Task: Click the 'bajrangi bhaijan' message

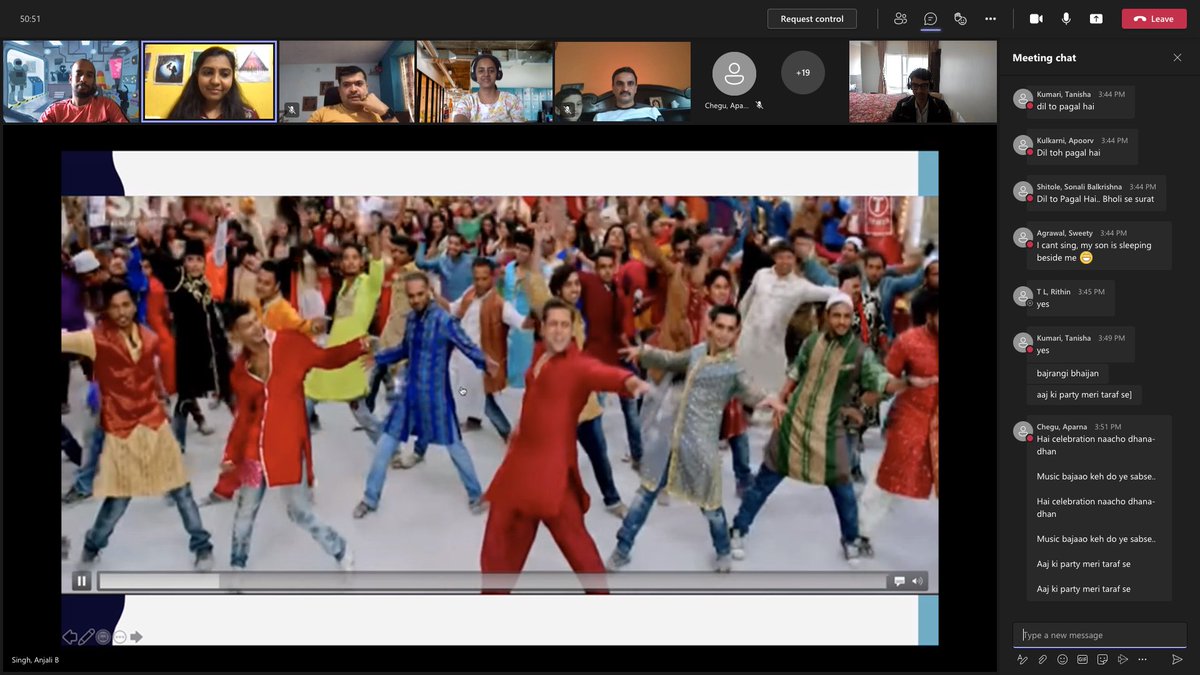Action: 1067,373
